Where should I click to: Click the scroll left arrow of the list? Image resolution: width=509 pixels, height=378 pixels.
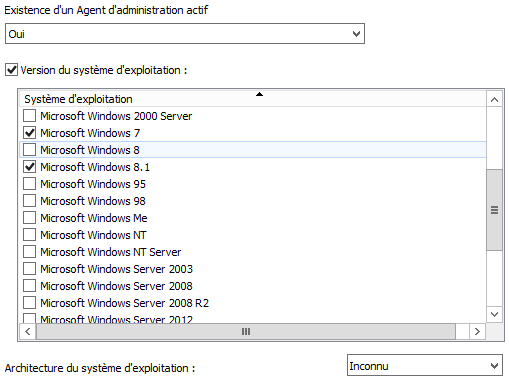[x=27, y=332]
